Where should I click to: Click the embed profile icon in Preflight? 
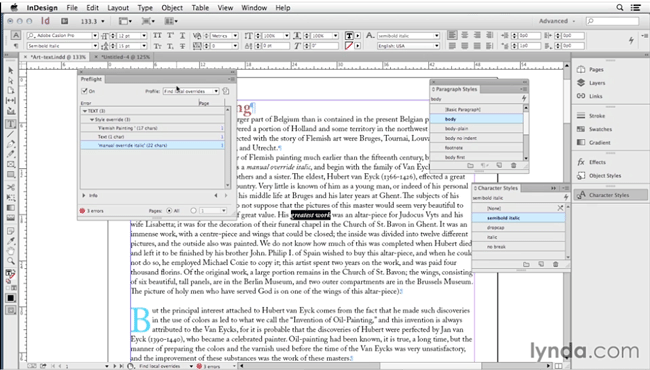226,91
